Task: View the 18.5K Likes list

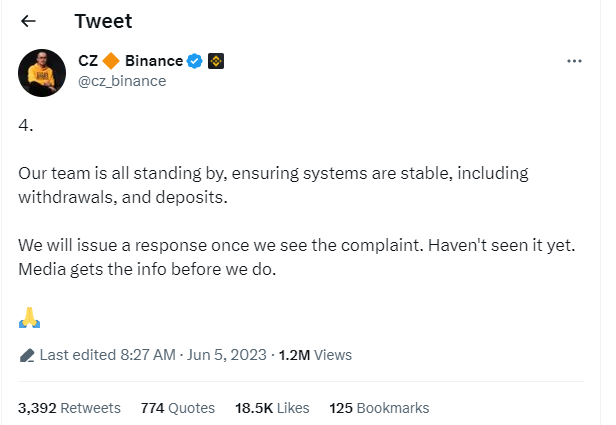Action: (x=272, y=408)
